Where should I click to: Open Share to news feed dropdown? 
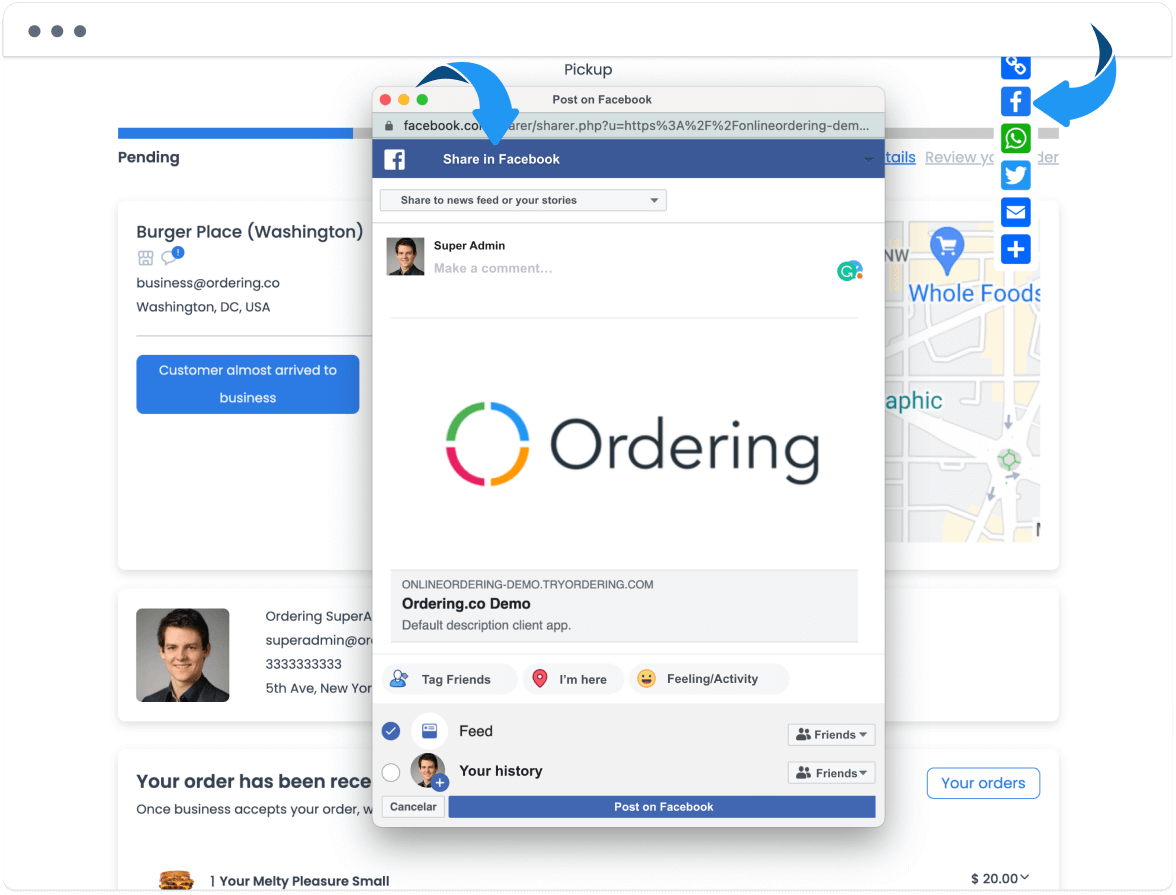524,200
